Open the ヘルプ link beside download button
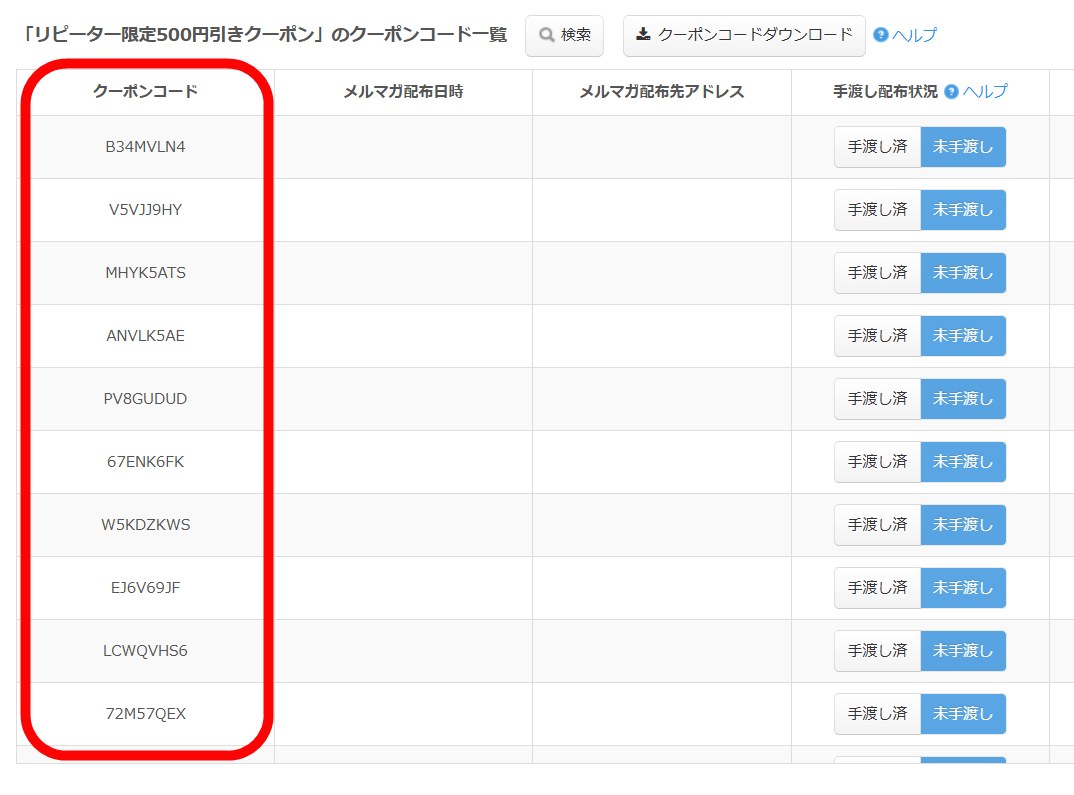The height and width of the screenshot is (795, 1074). [x=914, y=35]
